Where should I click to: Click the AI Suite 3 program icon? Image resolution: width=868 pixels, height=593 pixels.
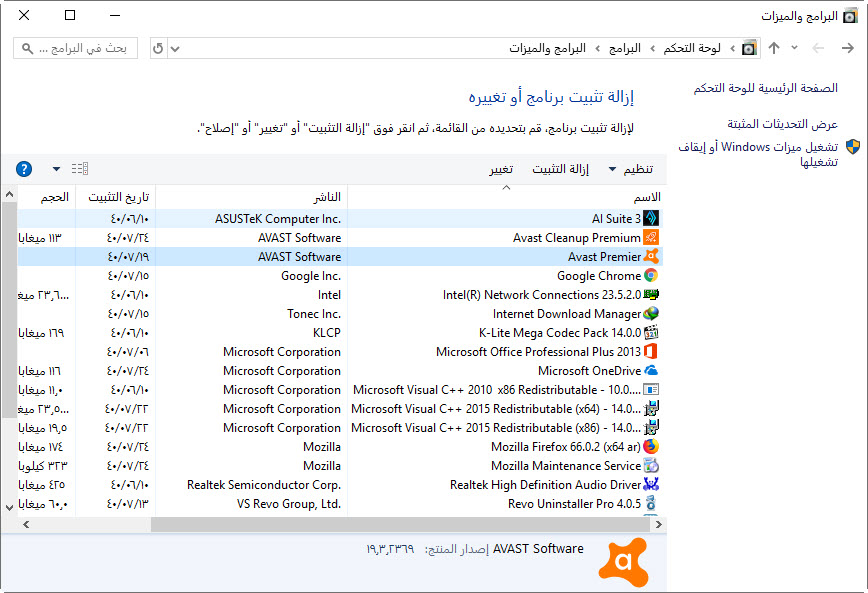click(651, 218)
